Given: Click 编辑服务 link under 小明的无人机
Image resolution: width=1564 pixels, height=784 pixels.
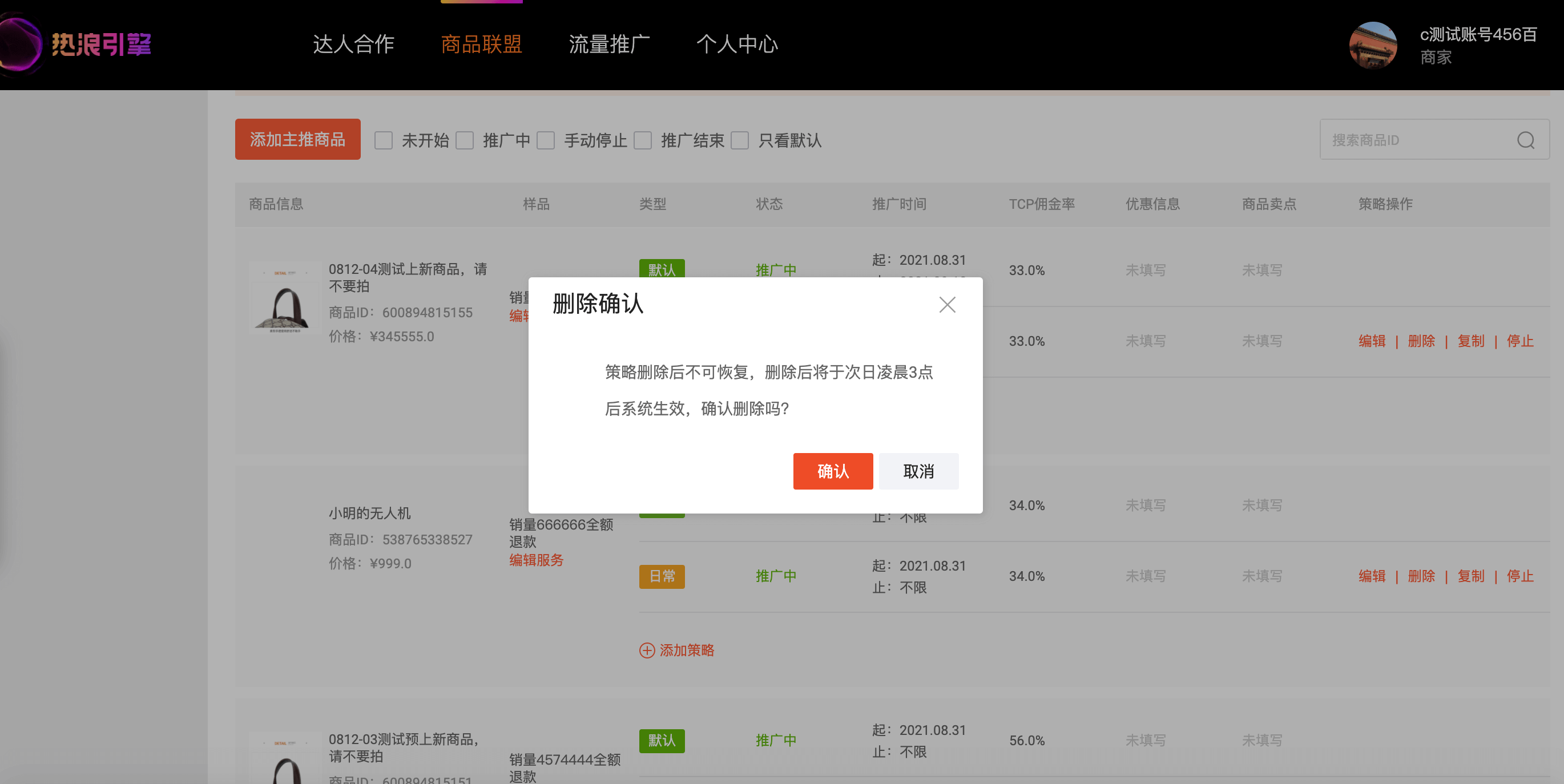Looking at the screenshot, I should pyautogui.click(x=536, y=560).
